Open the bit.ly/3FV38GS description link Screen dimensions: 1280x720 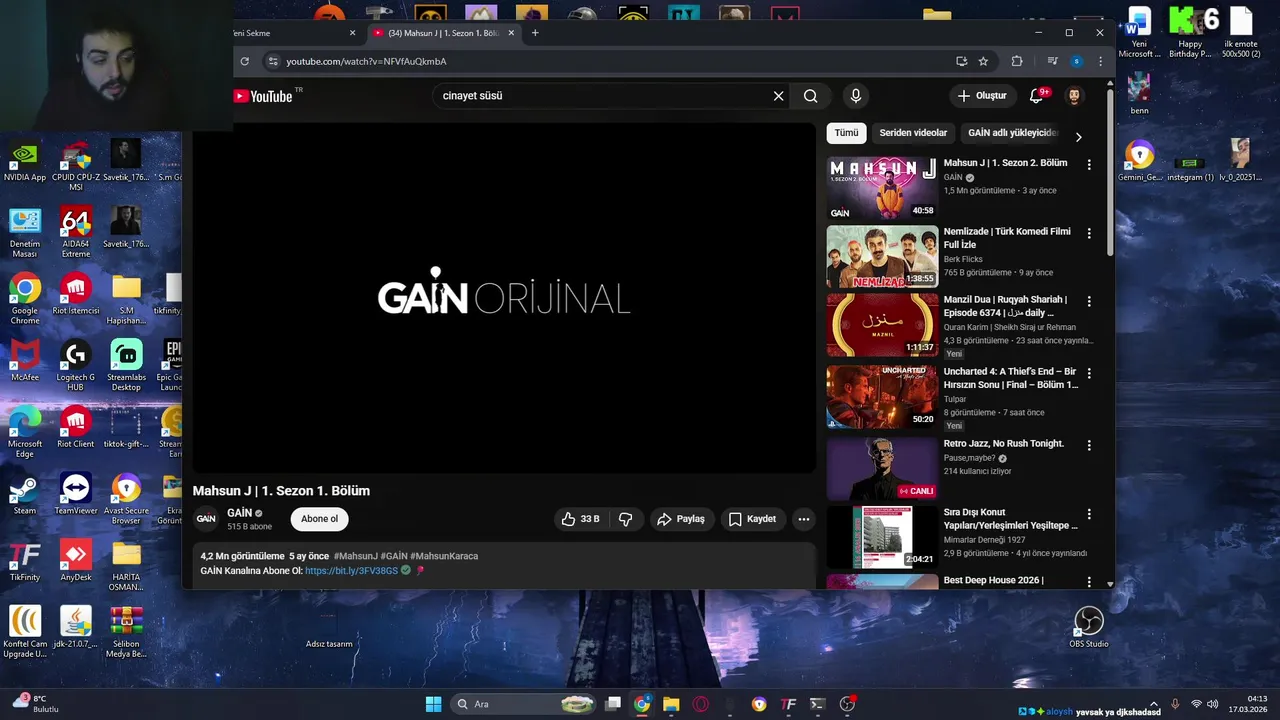click(351, 570)
